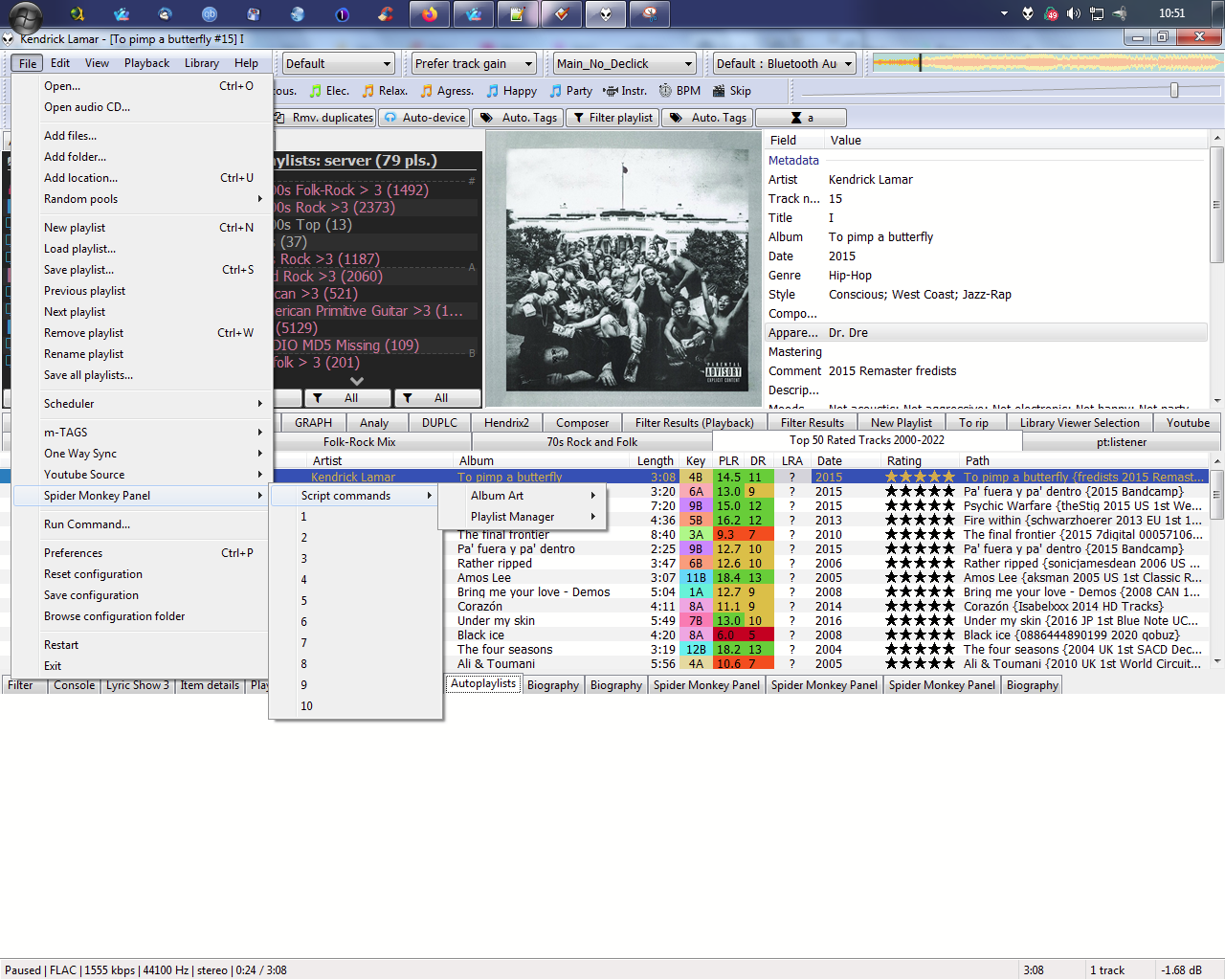
Task: Sort by the Length column header
Action: click(656, 461)
